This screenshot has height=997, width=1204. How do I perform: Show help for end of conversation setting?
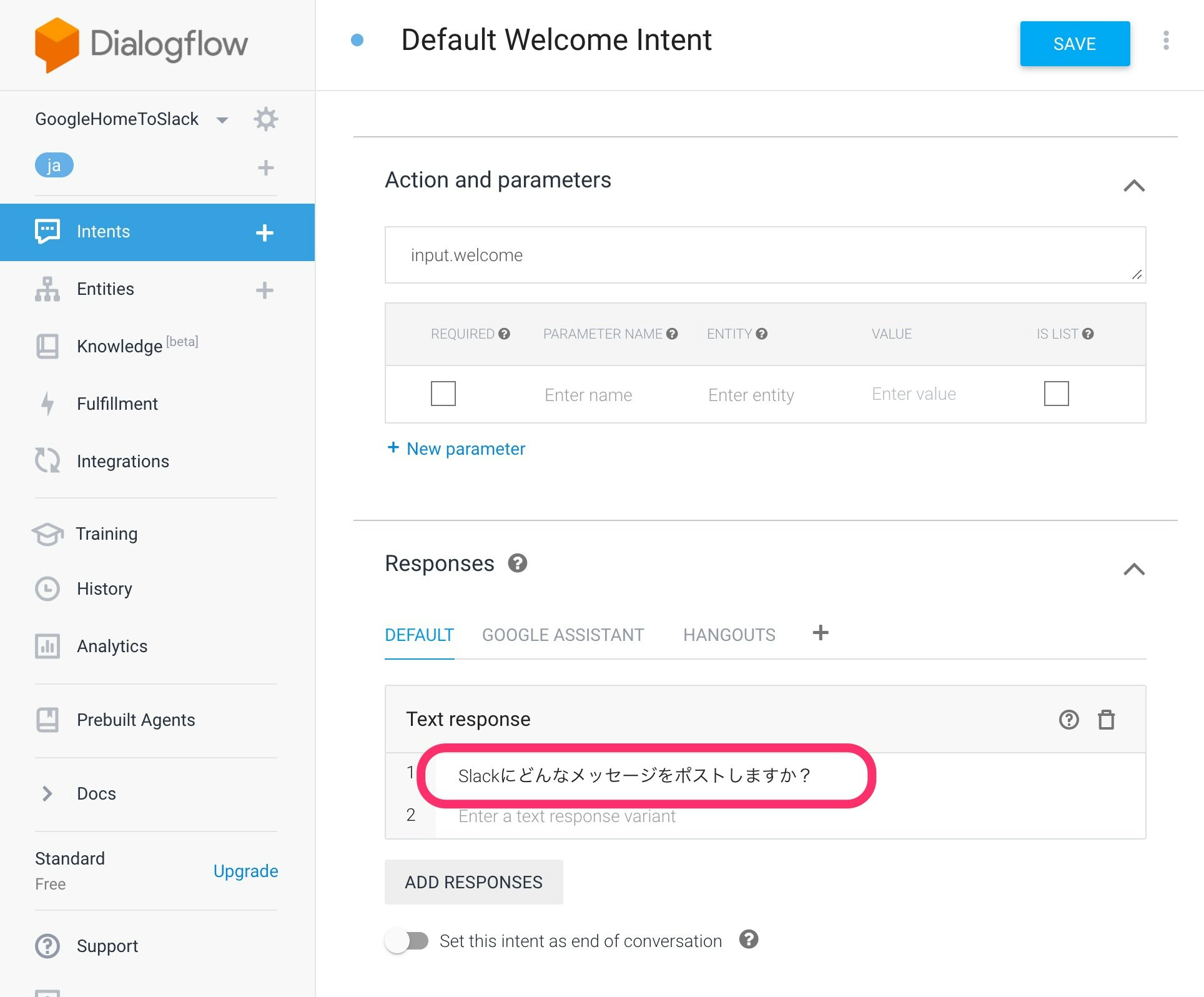[x=749, y=939]
